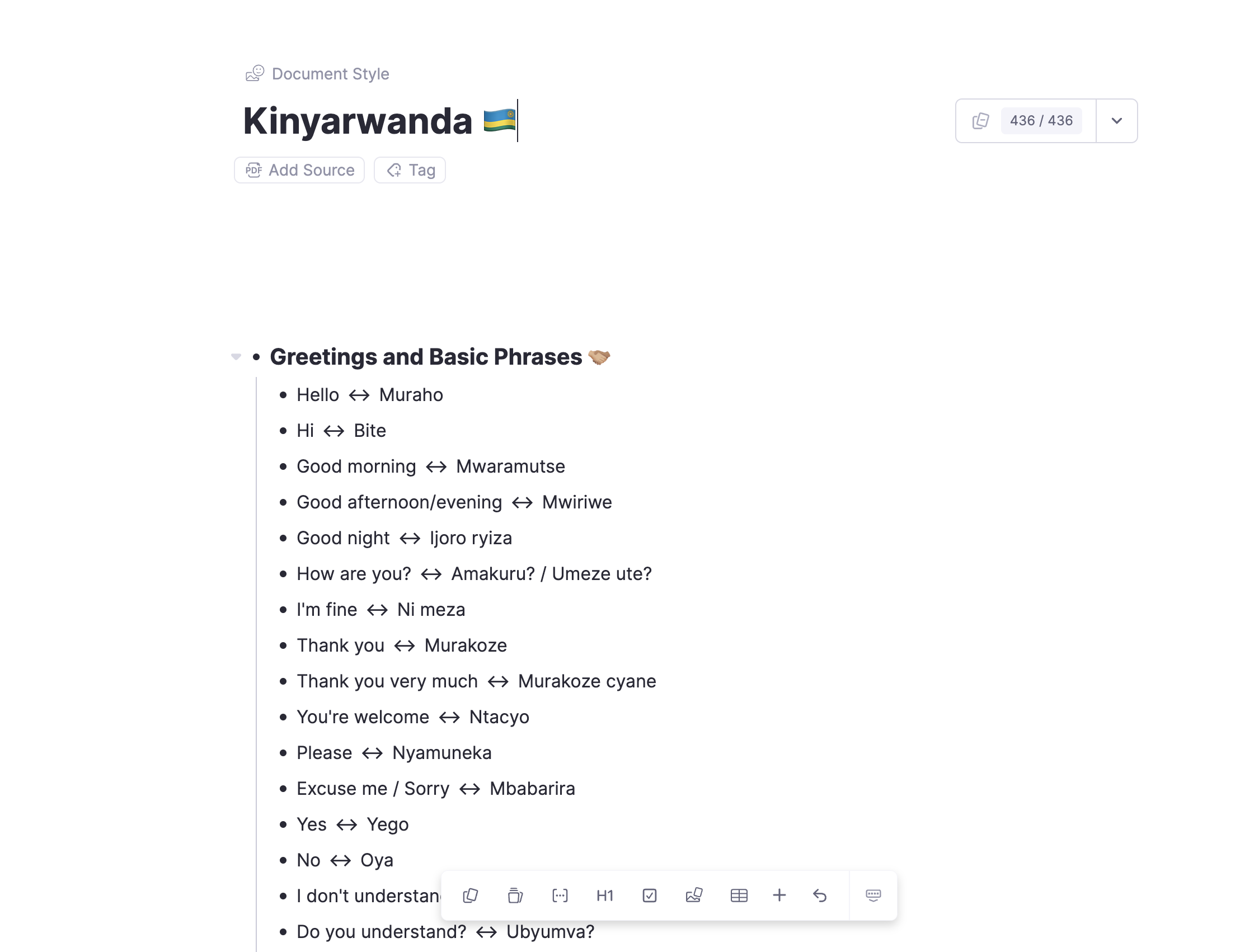
Task: Insert a table from toolbar
Action: point(739,896)
